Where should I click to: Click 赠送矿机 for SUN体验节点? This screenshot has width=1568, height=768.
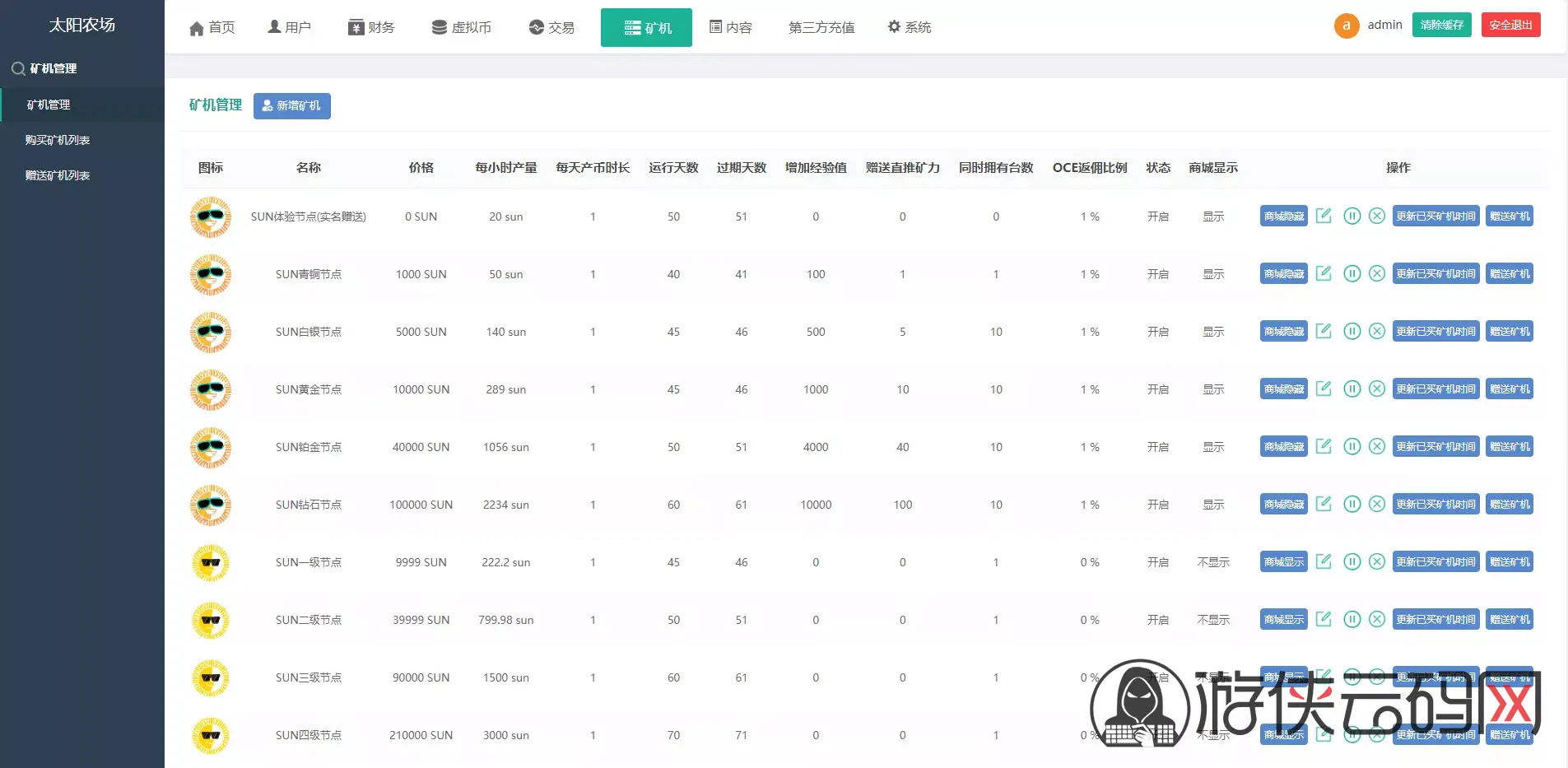1510,216
